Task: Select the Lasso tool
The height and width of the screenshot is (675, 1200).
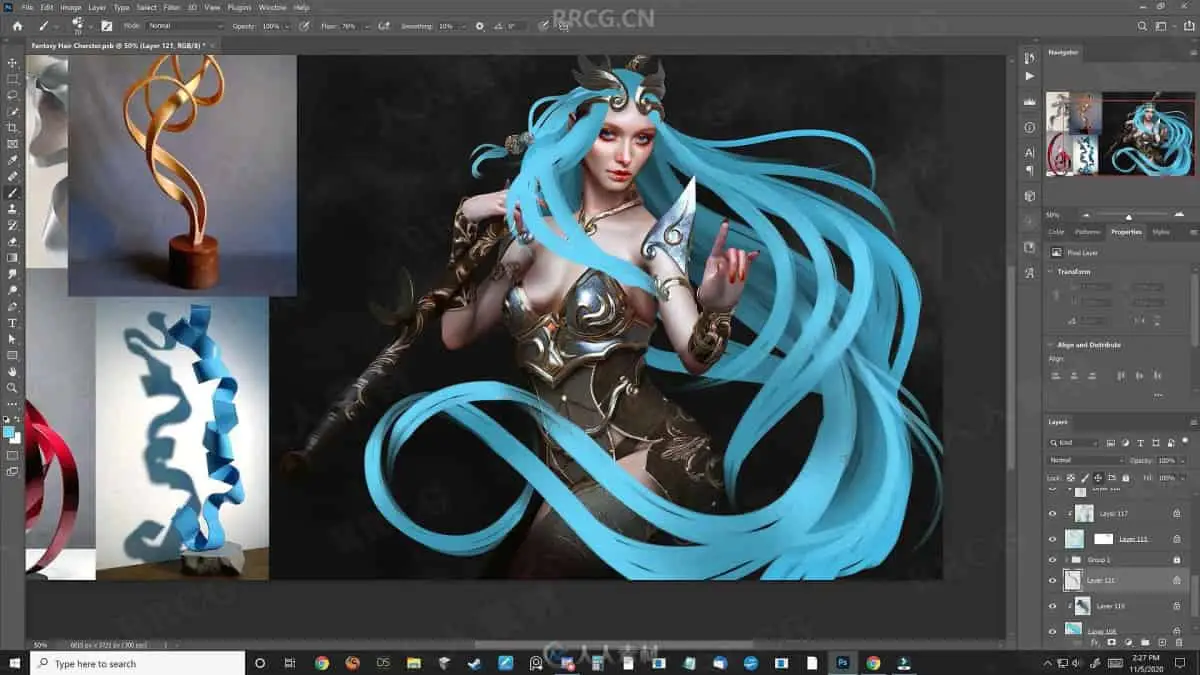Action: pos(13,95)
